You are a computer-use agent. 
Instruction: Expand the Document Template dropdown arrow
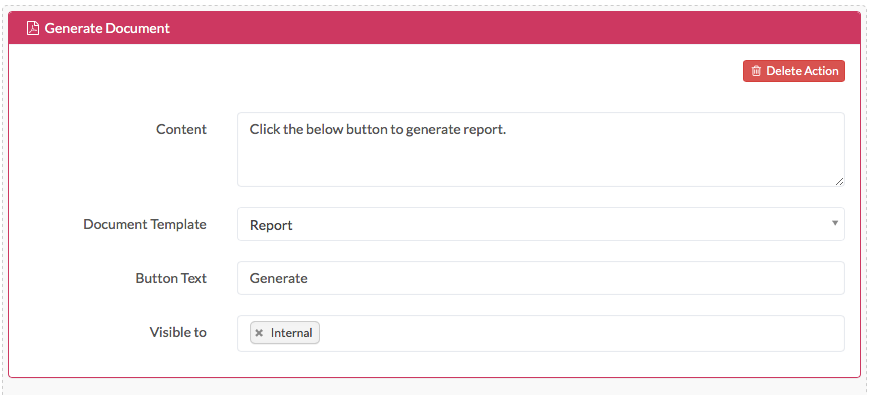[835, 223]
